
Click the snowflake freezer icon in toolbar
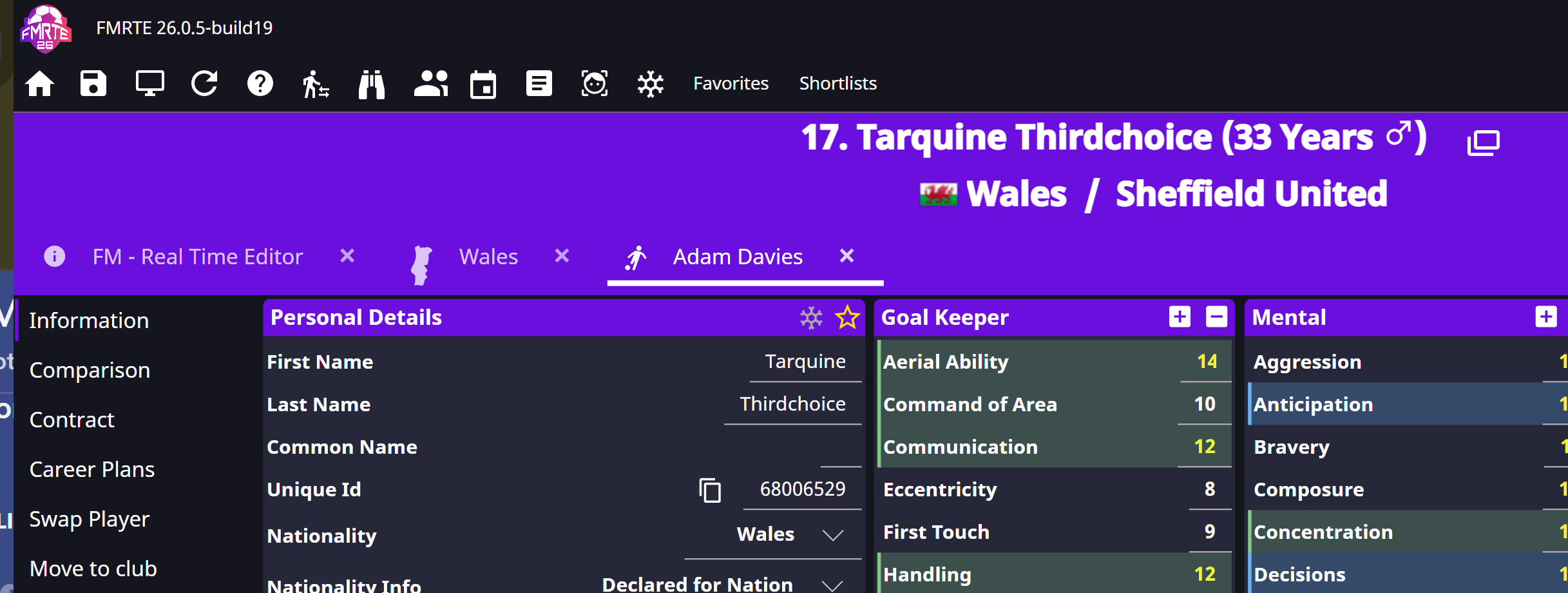tap(651, 84)
